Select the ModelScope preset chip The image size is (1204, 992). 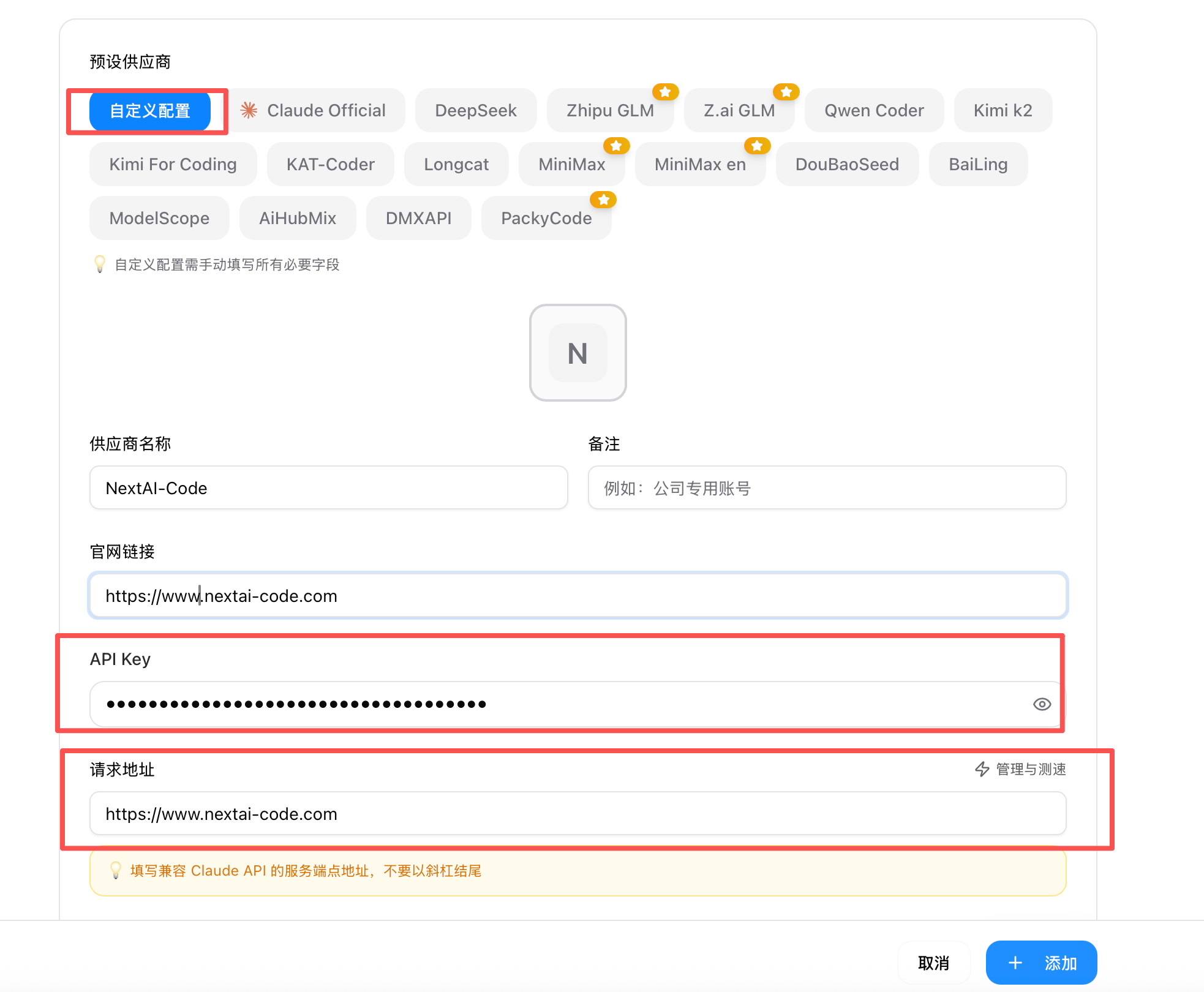click(159, 219)
